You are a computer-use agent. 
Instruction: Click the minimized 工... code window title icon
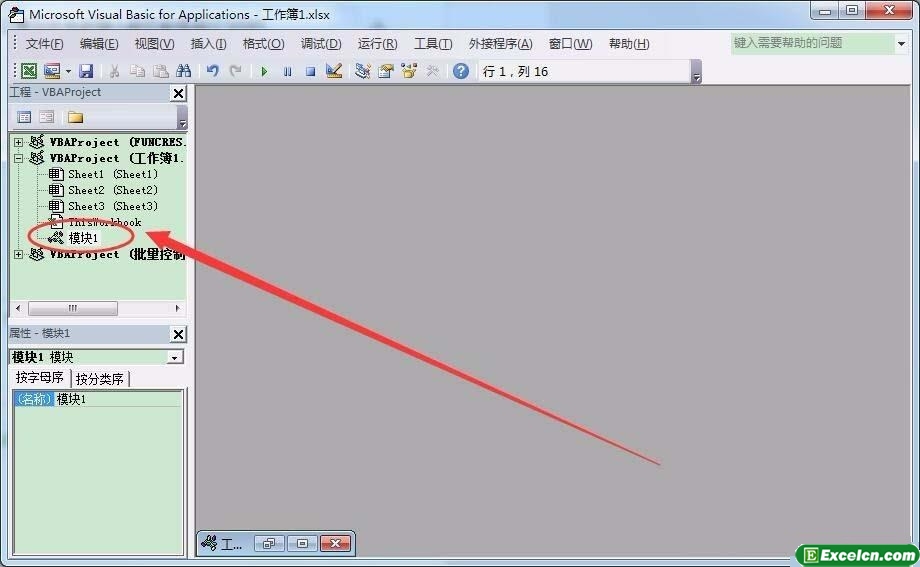tap(209, 544)
